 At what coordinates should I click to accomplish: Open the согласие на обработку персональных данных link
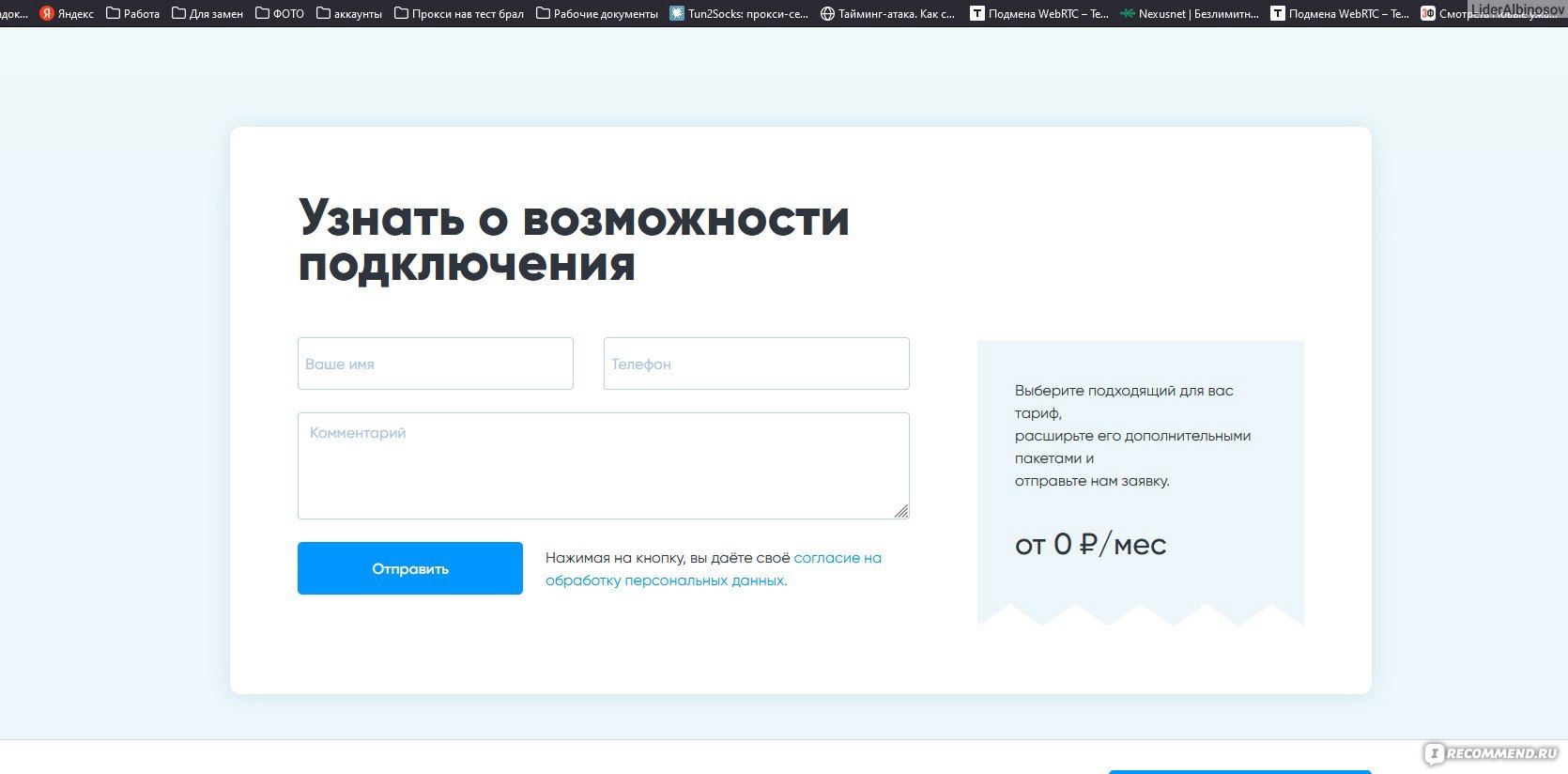[x=714, y=569]
